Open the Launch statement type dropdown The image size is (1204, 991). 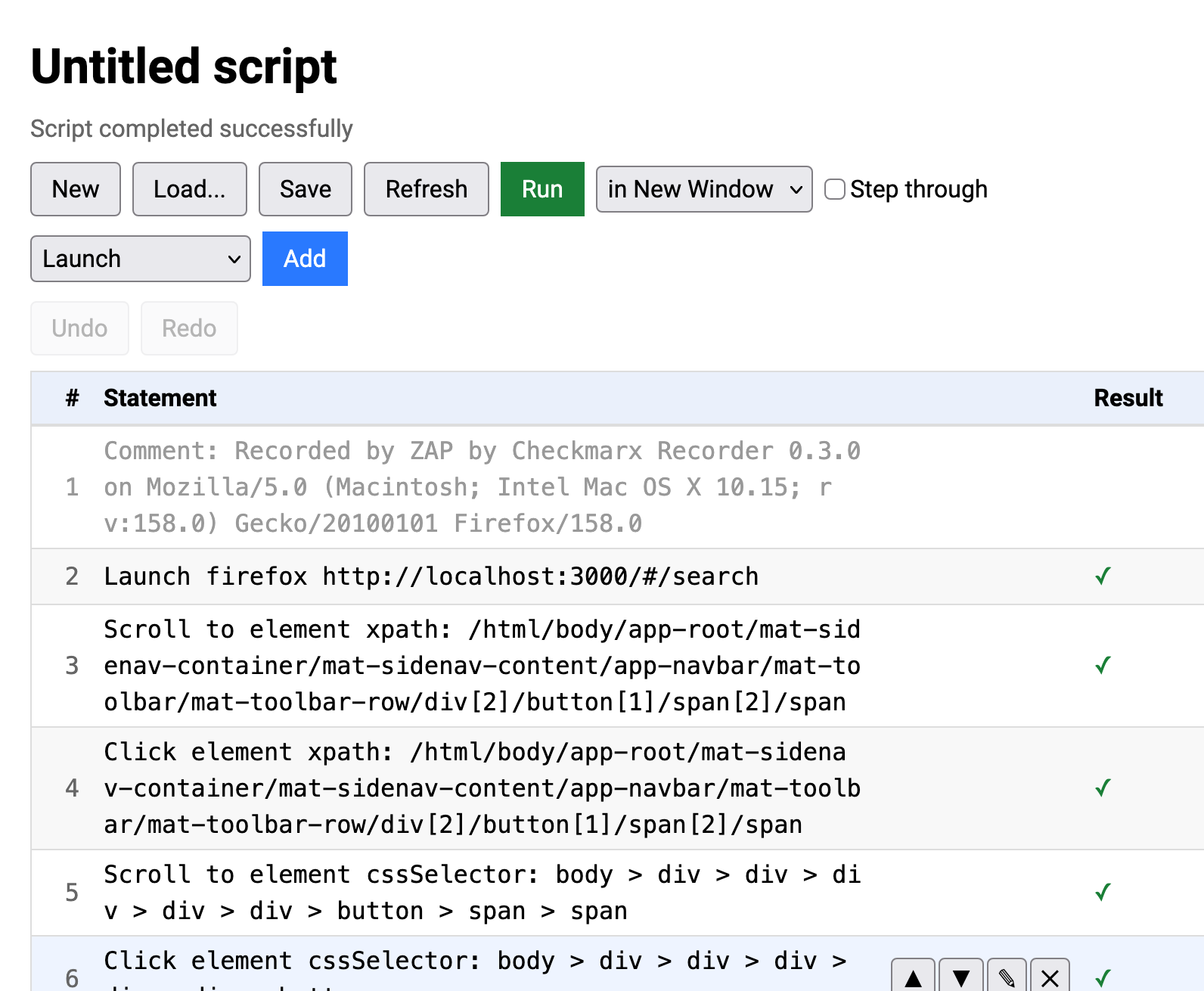tap(141, 259)
